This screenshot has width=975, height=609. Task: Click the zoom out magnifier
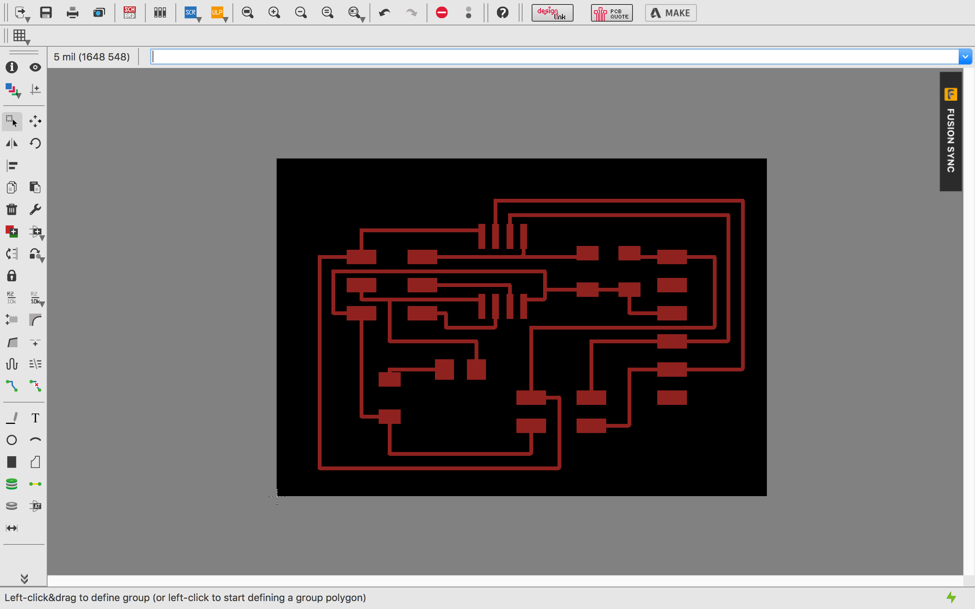[x=301, y=12]
